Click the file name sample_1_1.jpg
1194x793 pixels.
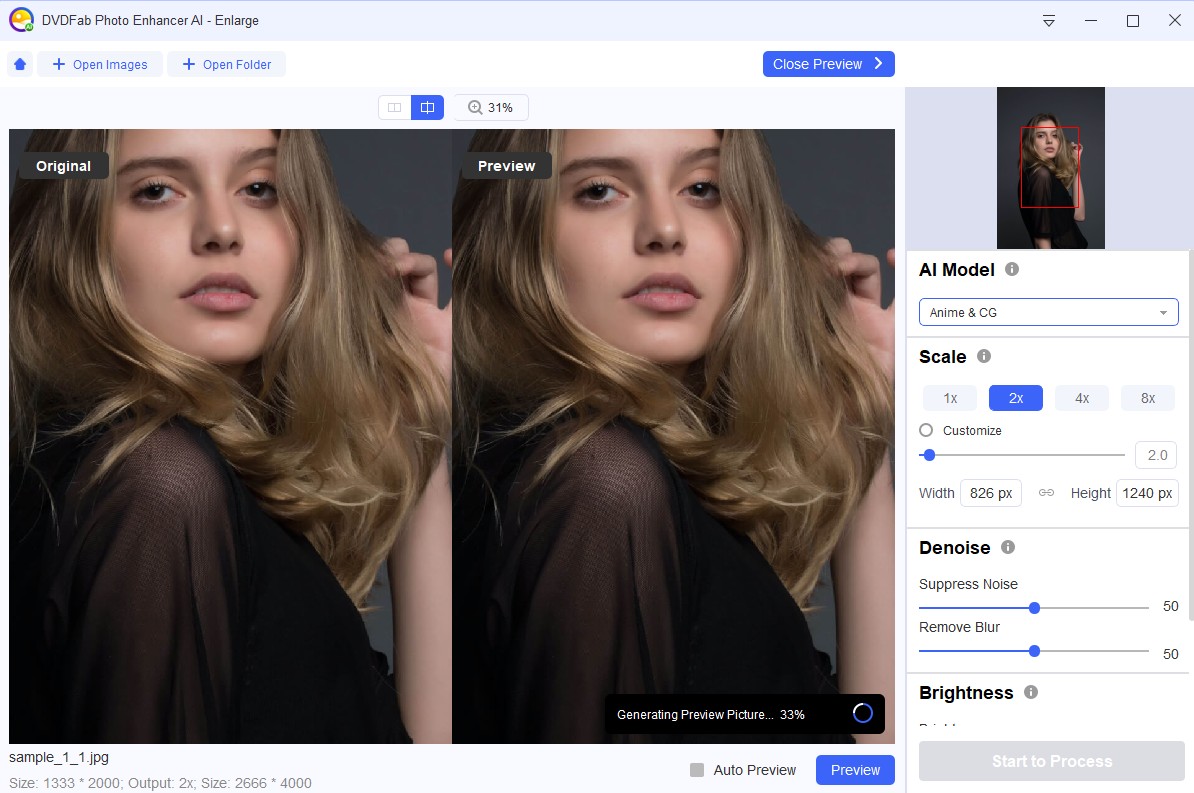59,757
